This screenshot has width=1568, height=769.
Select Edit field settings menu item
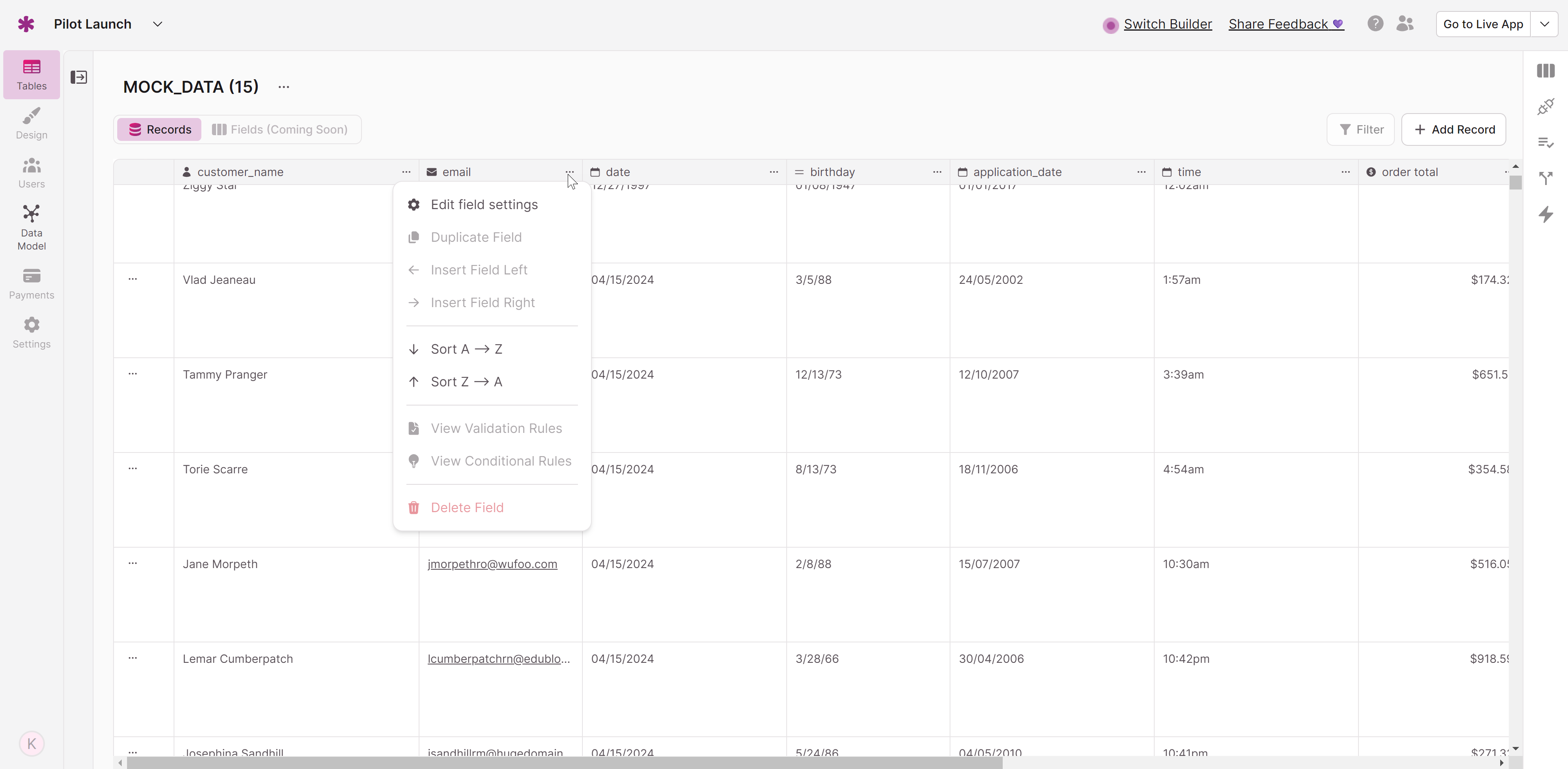(484, 205)
